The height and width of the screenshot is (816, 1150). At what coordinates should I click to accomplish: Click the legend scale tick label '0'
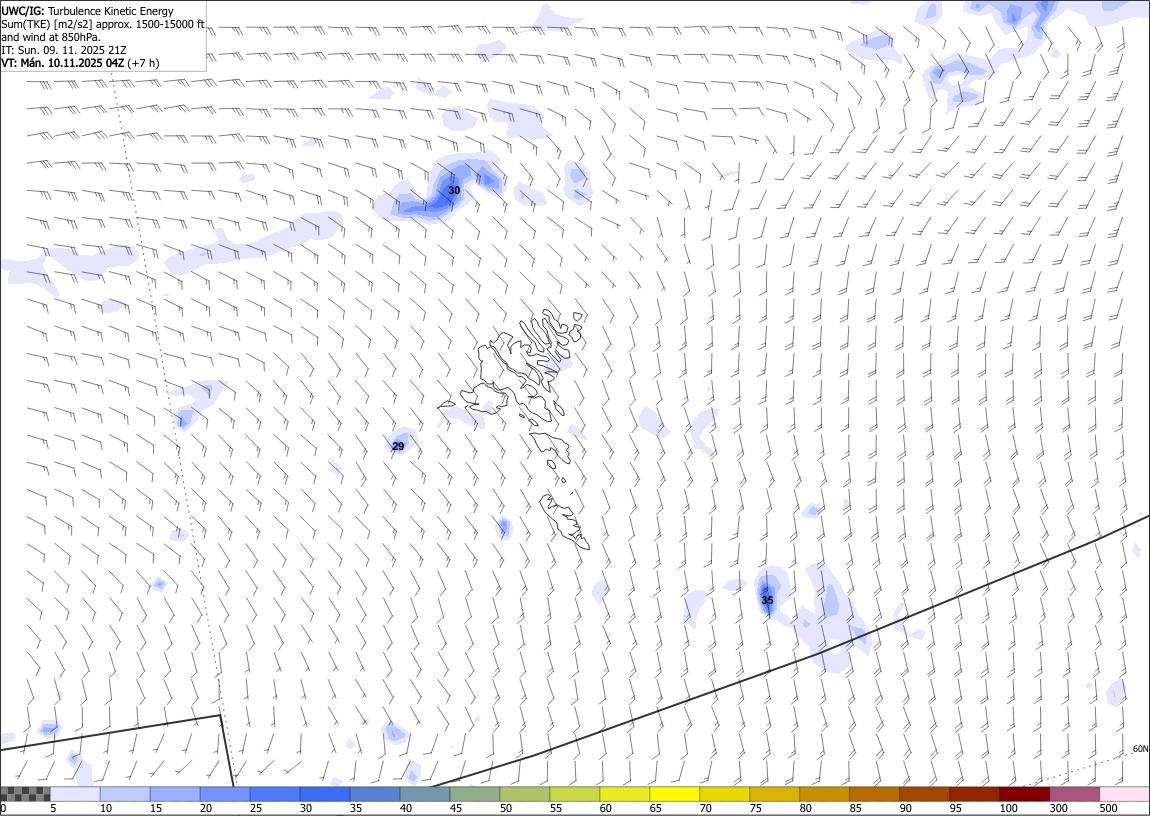pos(4,808)
